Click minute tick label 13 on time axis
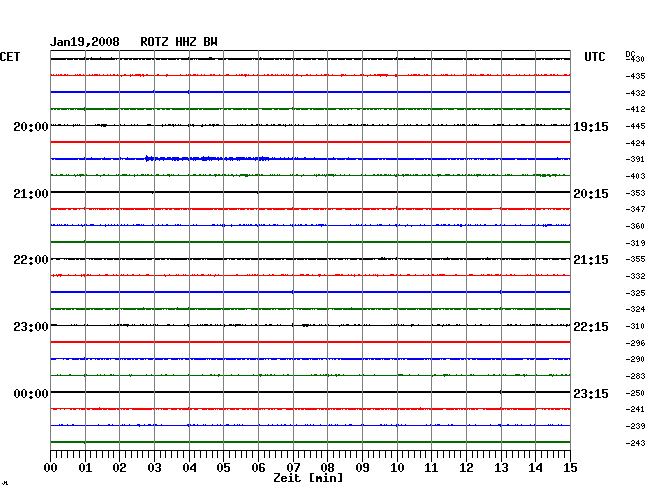The image size is (650, 494). click(x=501, y=468)
